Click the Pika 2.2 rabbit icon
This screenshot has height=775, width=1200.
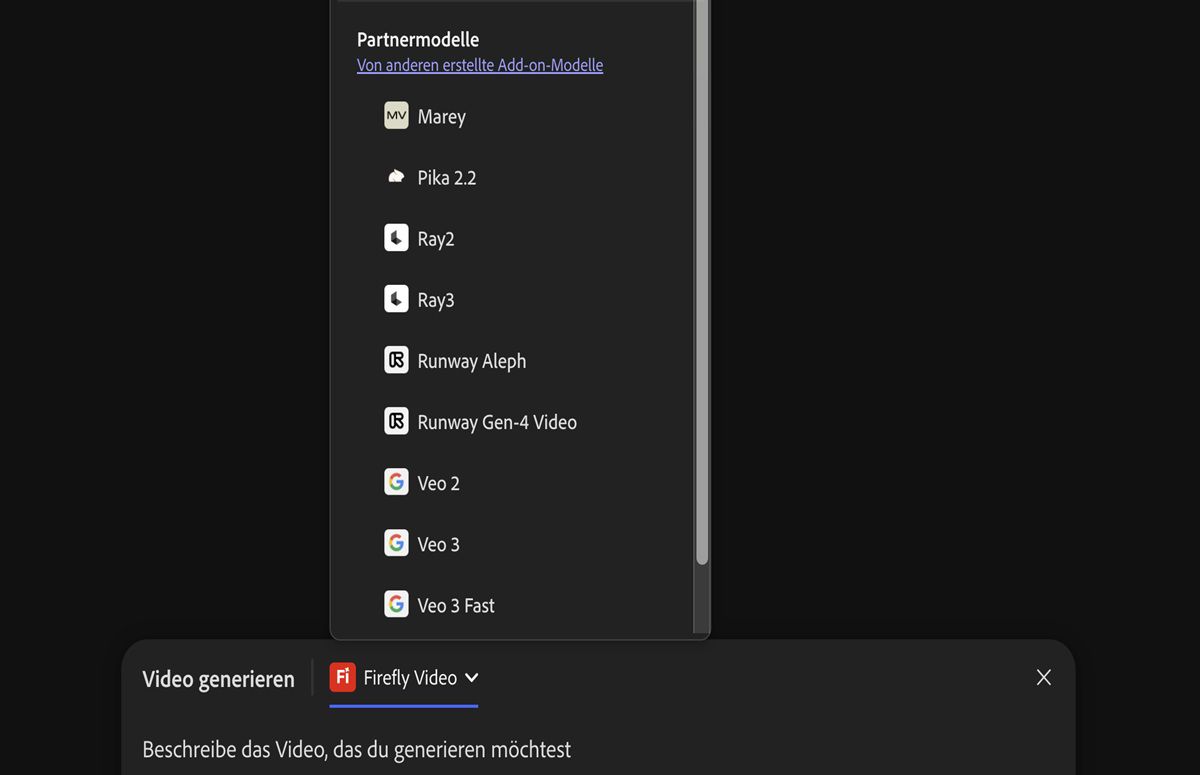(x=396, y=177)
